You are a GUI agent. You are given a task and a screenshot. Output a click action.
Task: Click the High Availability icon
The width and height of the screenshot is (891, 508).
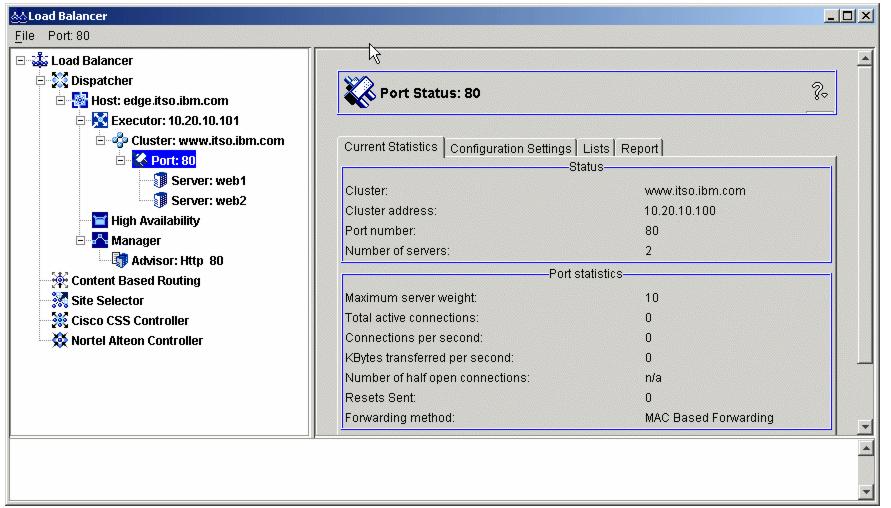(x=99, y=220)
